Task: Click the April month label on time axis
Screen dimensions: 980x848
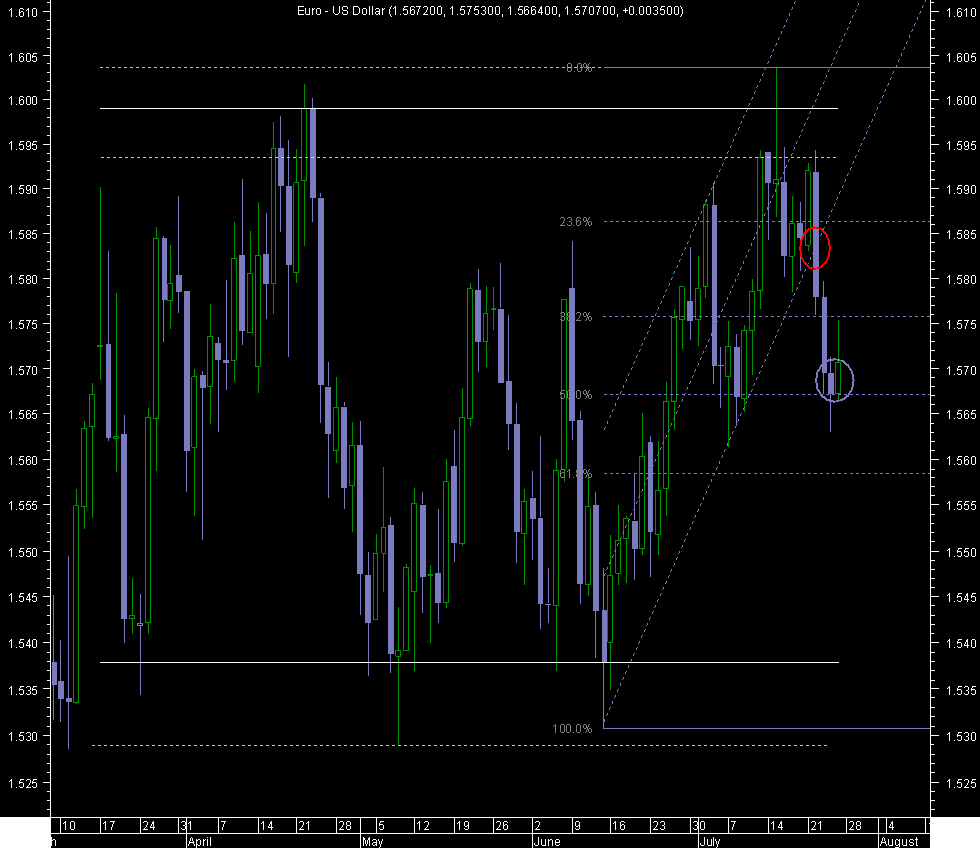Action: coord(200,841)
